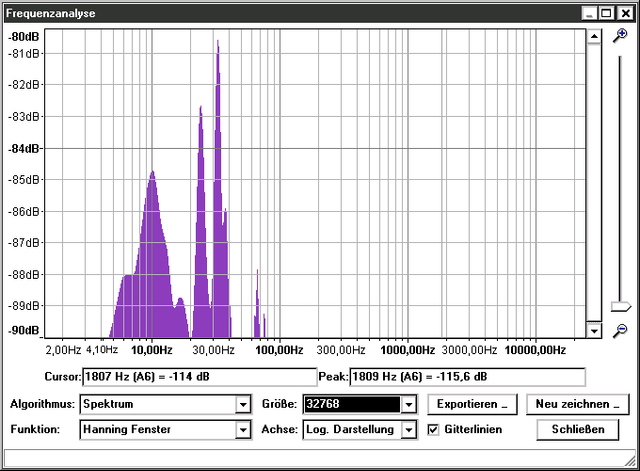Click the Exportieren button
Image resolution: width=640 pixels, height=471 pixels.
pos(472,404)
